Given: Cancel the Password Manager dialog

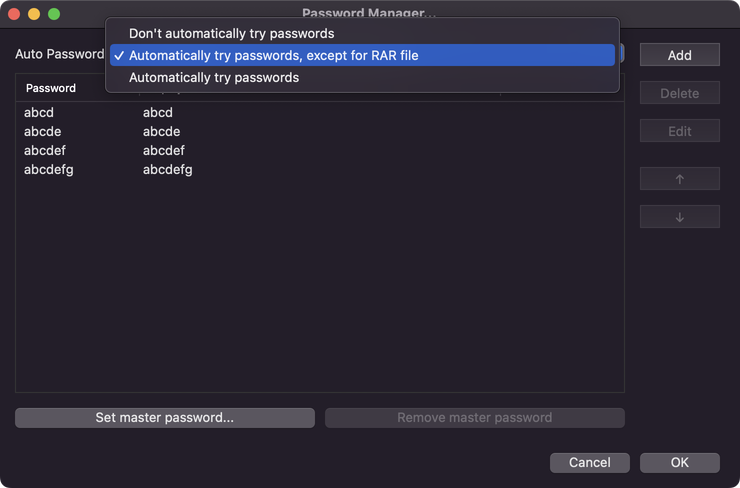Looking at the screenshot, I should (x=589, y=462).
